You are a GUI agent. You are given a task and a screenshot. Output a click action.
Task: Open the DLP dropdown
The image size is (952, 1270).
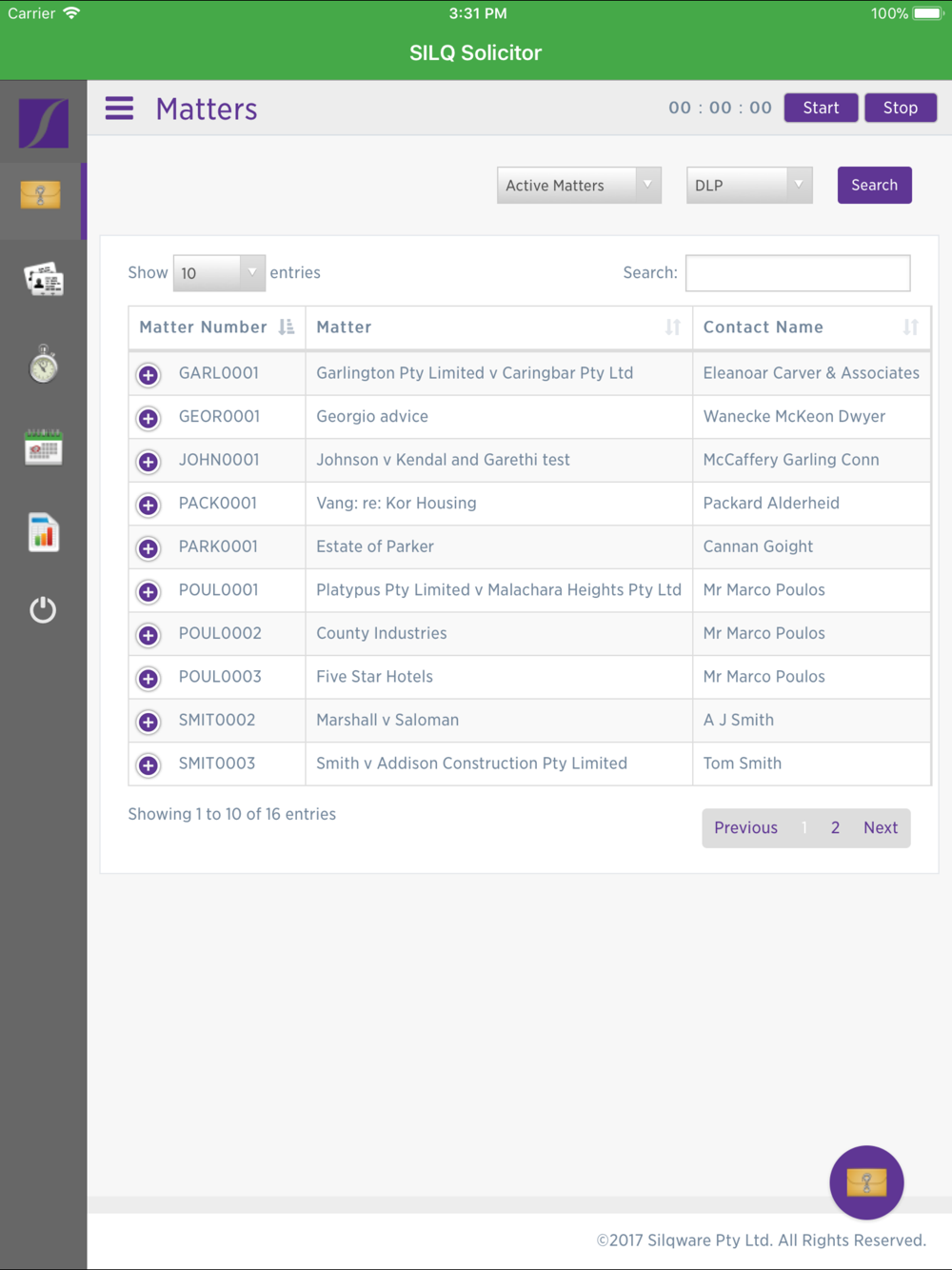pos(749,185)
